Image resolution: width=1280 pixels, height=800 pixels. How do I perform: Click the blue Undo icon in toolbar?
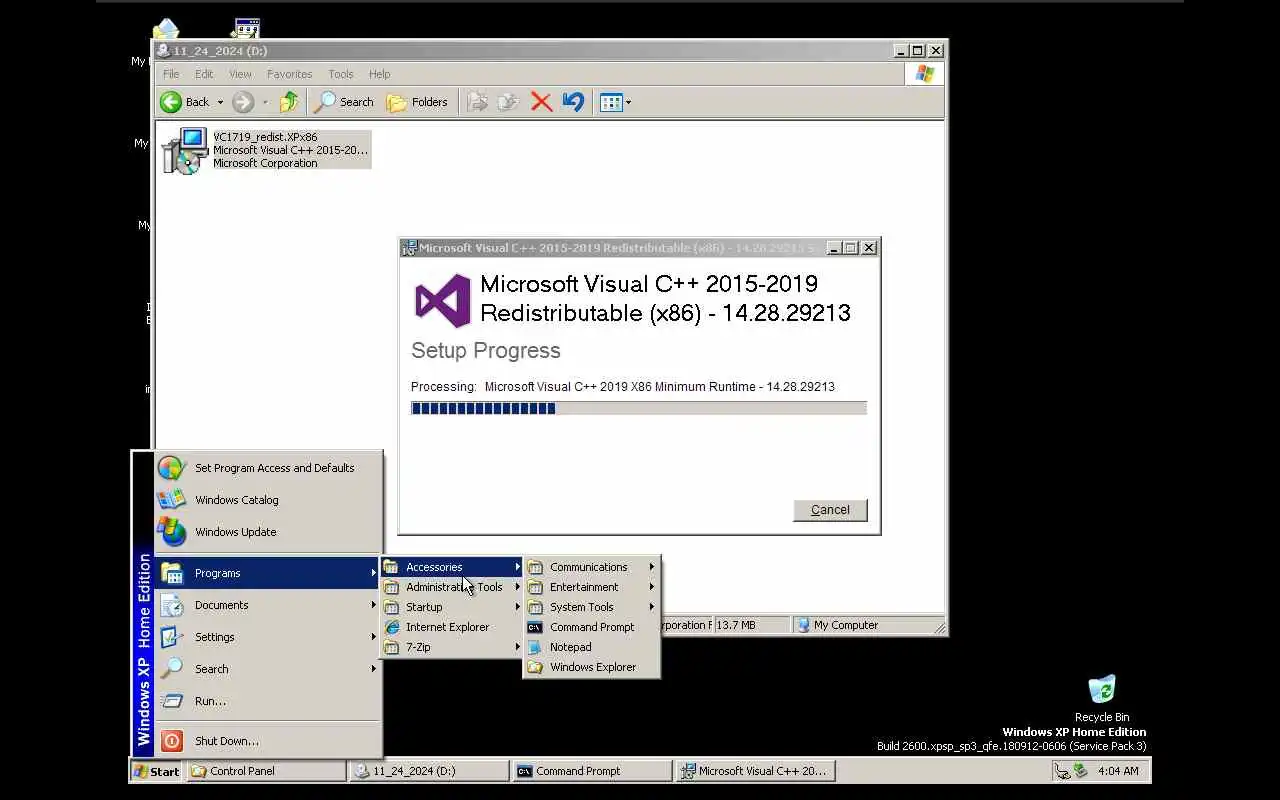(573, 102)
